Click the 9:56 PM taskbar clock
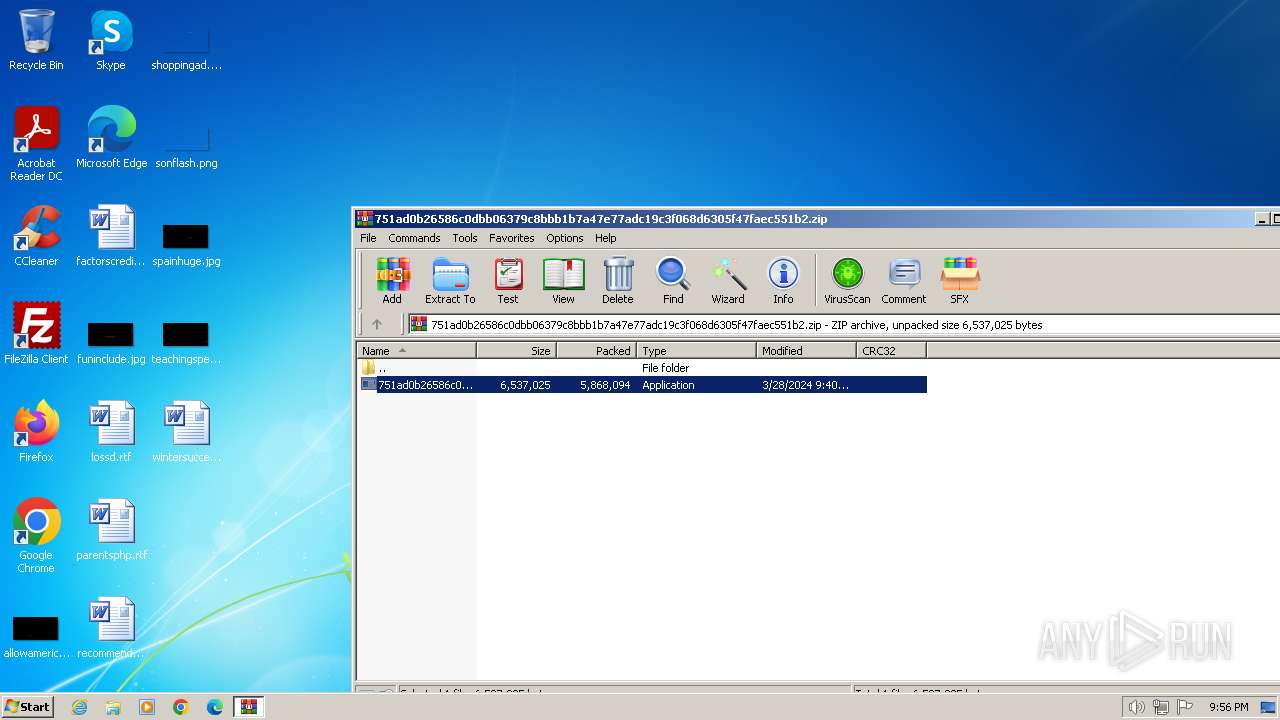1280x720 pixels. (x=1229, y=707)
